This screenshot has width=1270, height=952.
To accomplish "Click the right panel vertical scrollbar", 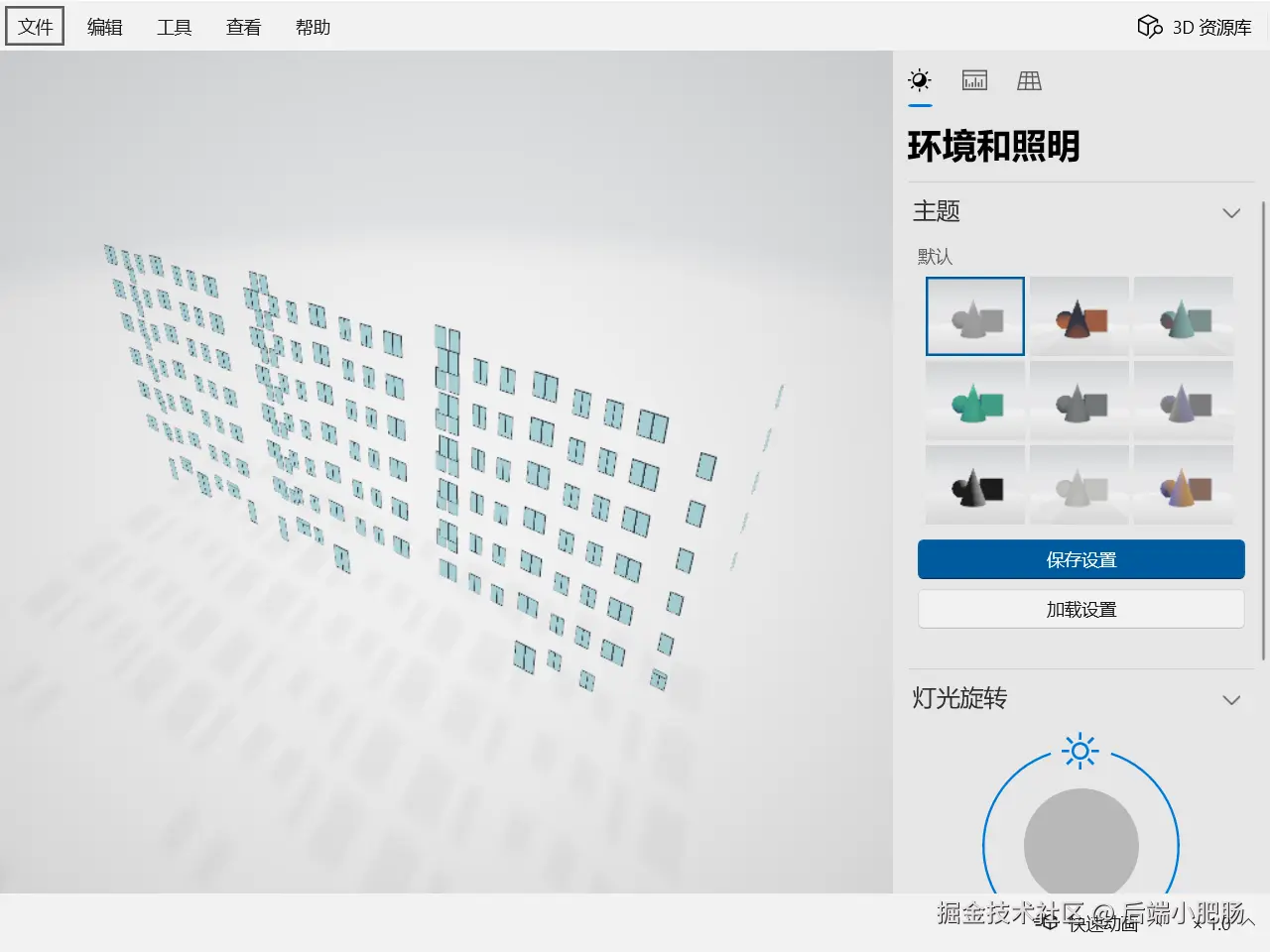I will coord(1263,430).
